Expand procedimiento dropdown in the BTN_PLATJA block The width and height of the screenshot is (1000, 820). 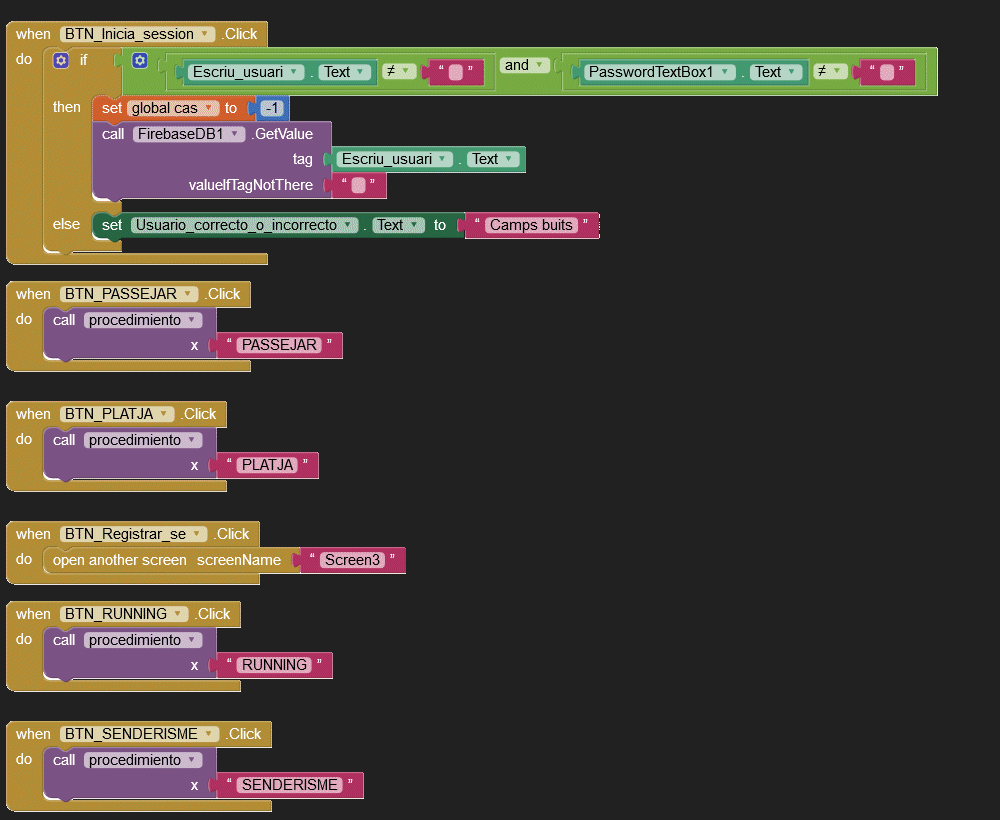tap(193, 440)
